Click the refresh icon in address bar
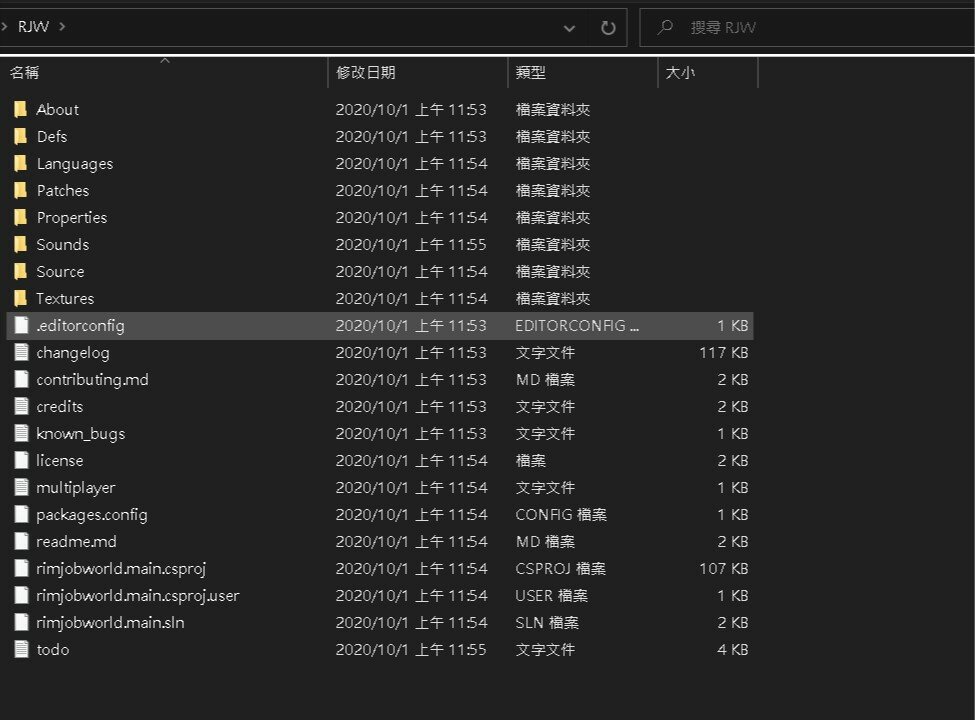The height and width of the screenshot is (720, 975). click(x=608, y=27)
